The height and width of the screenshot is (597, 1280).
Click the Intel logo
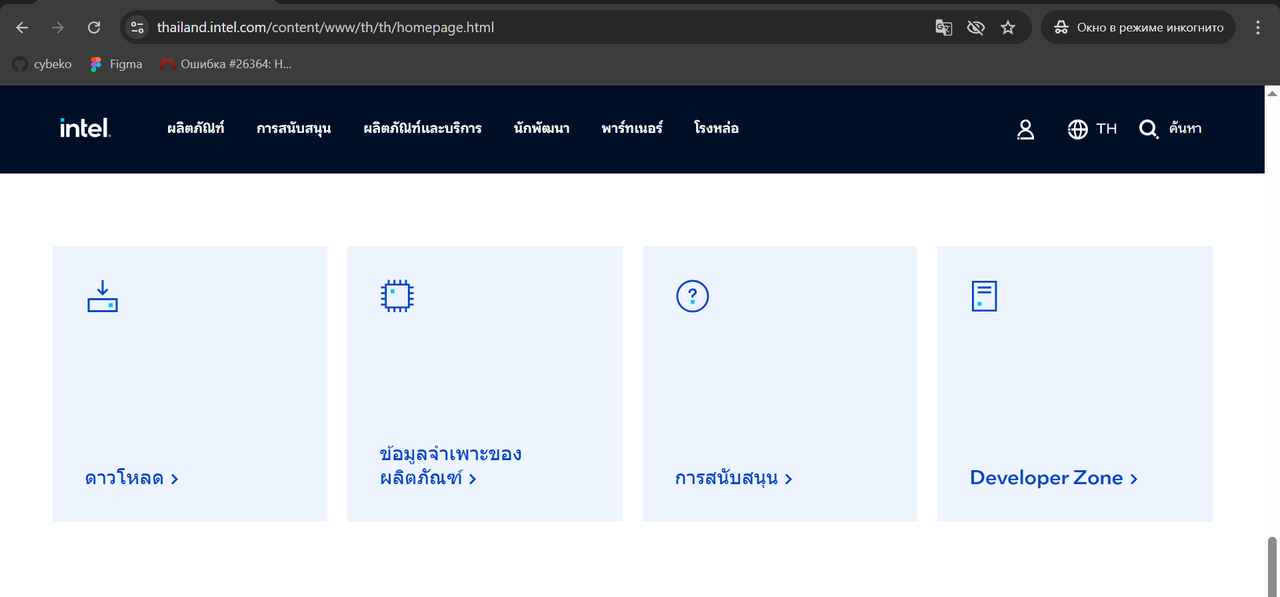tap(85, 128)
